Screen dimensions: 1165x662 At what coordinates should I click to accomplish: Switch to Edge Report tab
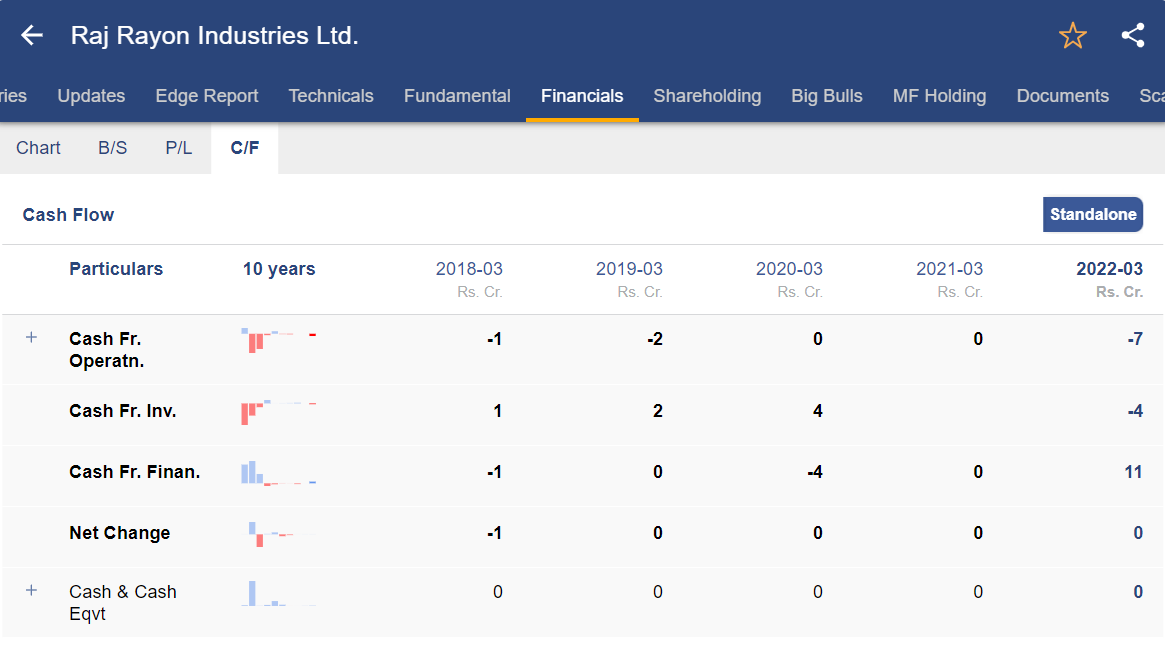tap(207, 96)
